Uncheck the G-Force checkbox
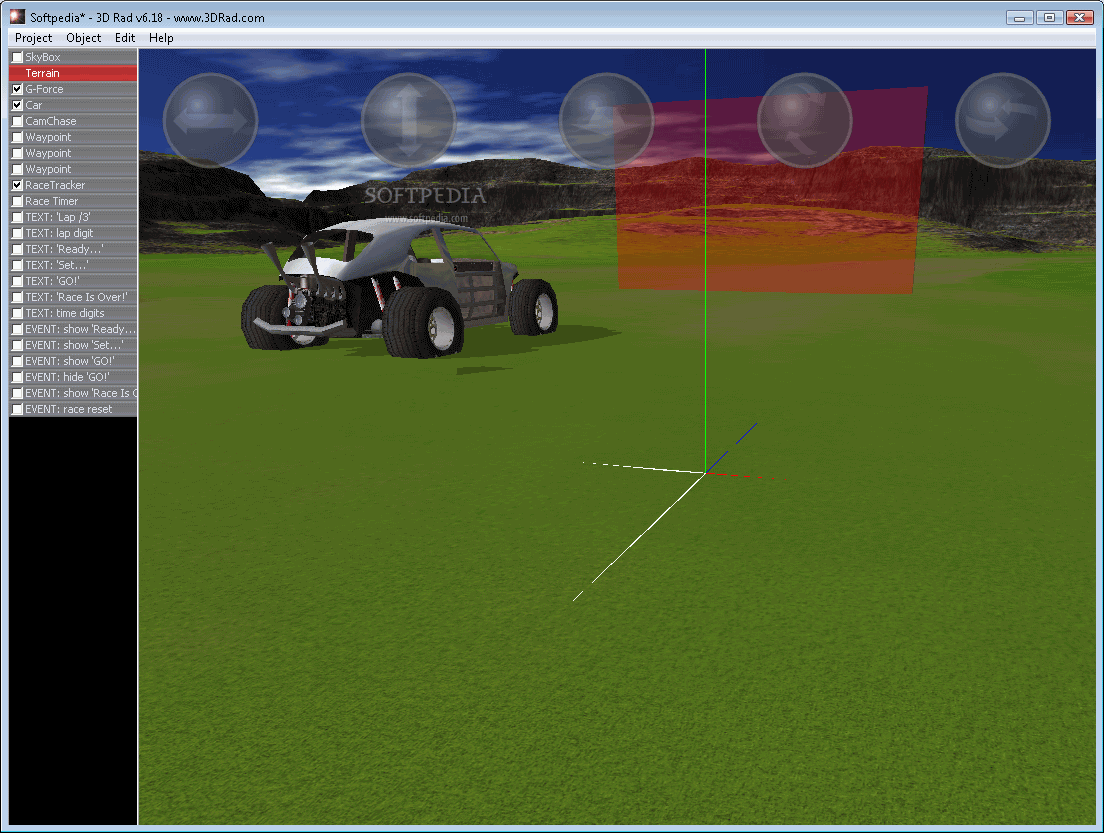The width and height of the screenshot is (1104, 833). (x=18, y=89)
